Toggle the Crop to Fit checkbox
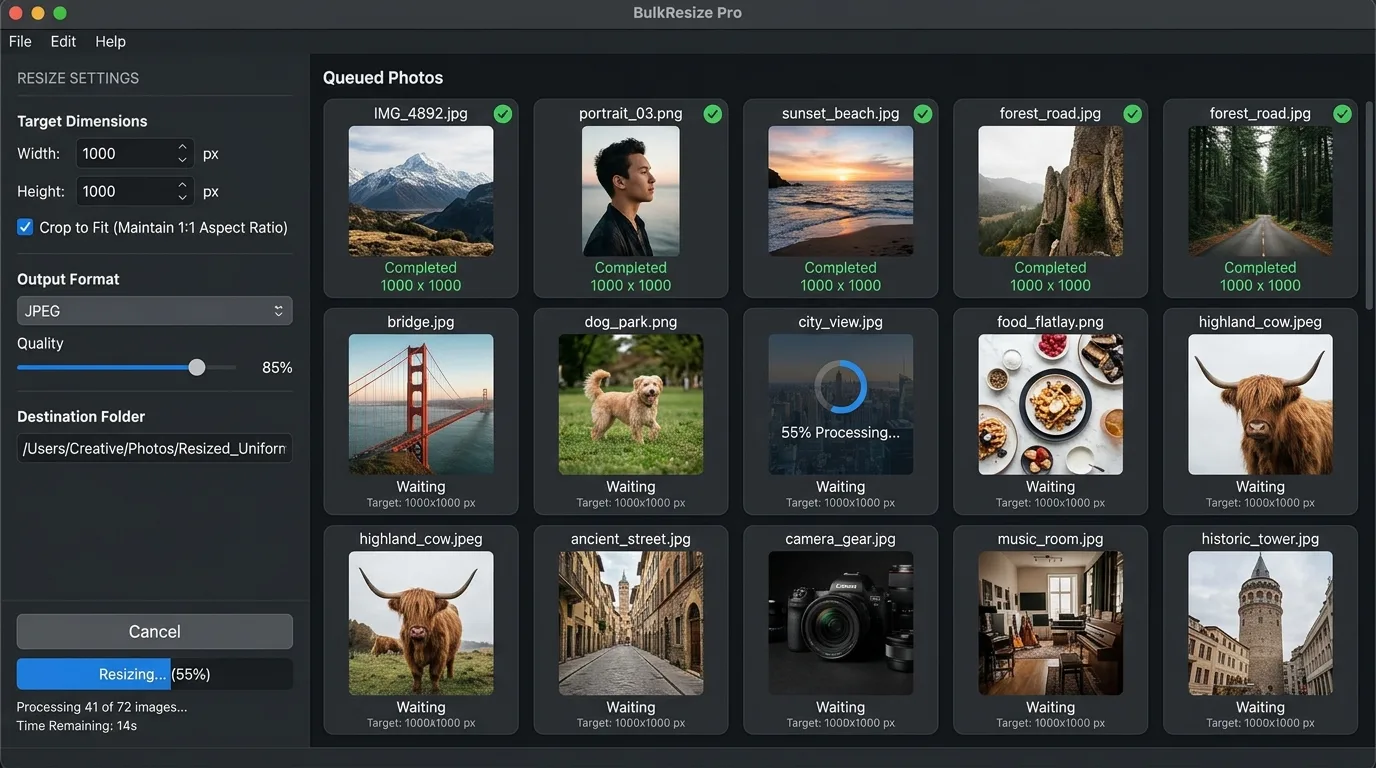Screen dimensions: 1376x768 pos(25,227)
